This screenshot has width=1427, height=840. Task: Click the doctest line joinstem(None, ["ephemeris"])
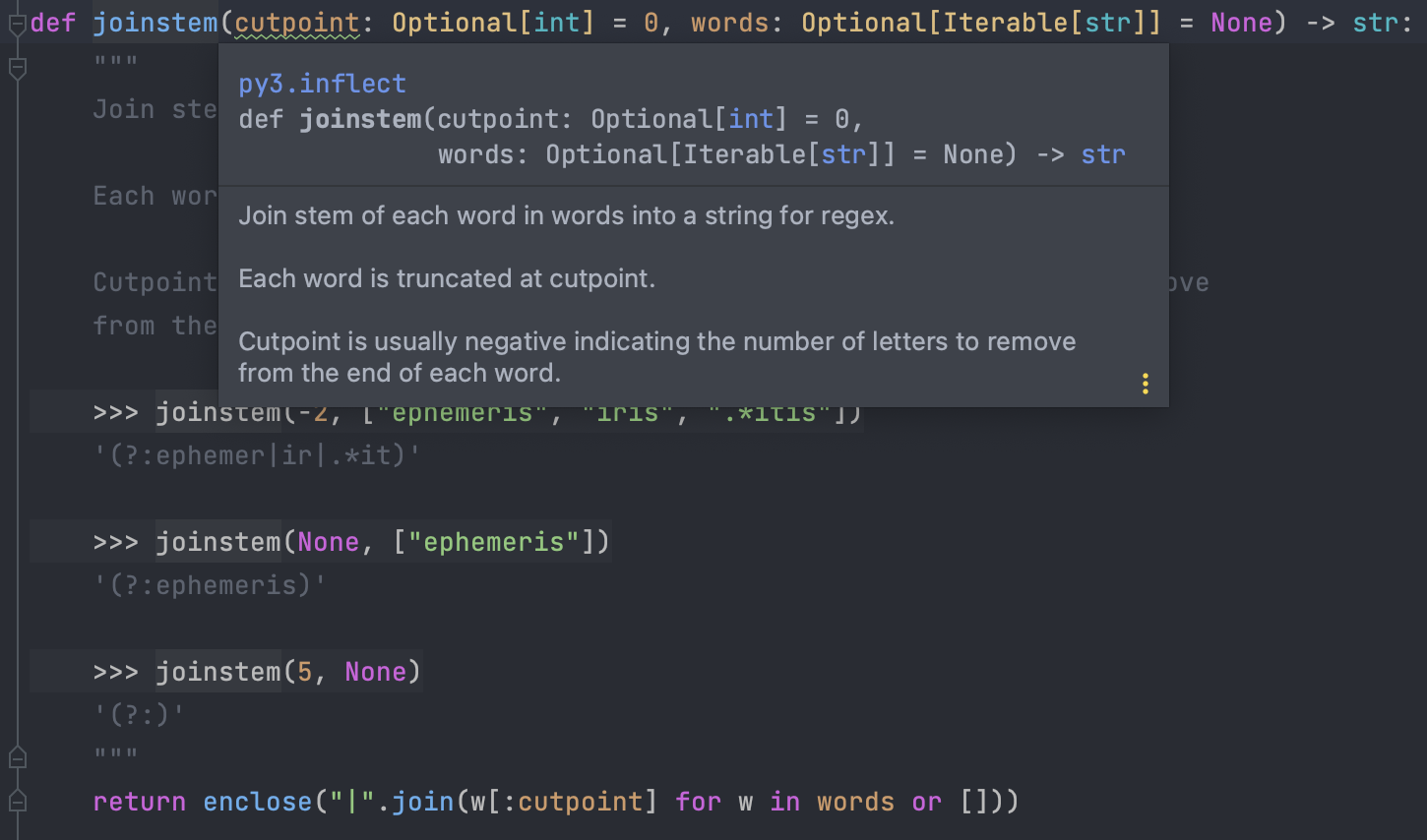(350, 542)
